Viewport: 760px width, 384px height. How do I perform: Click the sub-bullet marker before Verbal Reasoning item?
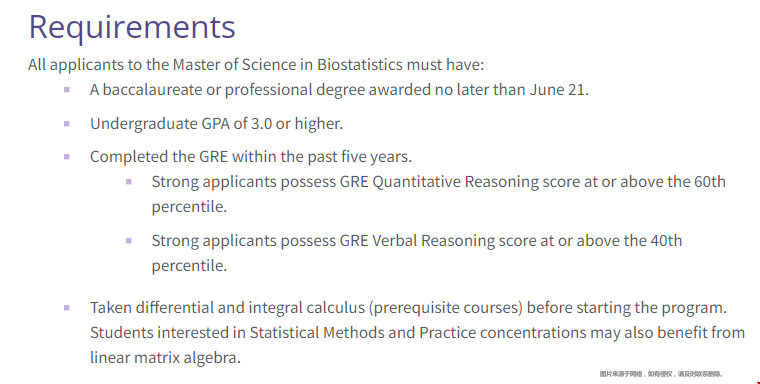[129, 240]
